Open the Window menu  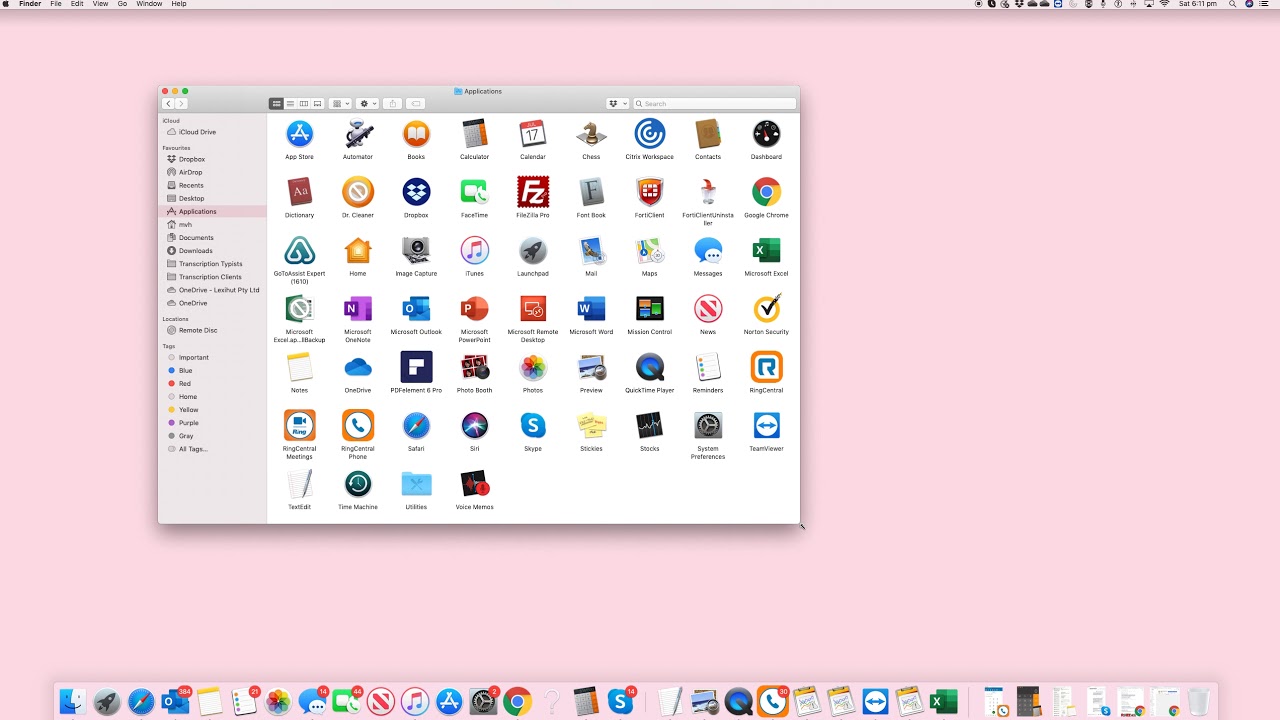click(149, 4)
